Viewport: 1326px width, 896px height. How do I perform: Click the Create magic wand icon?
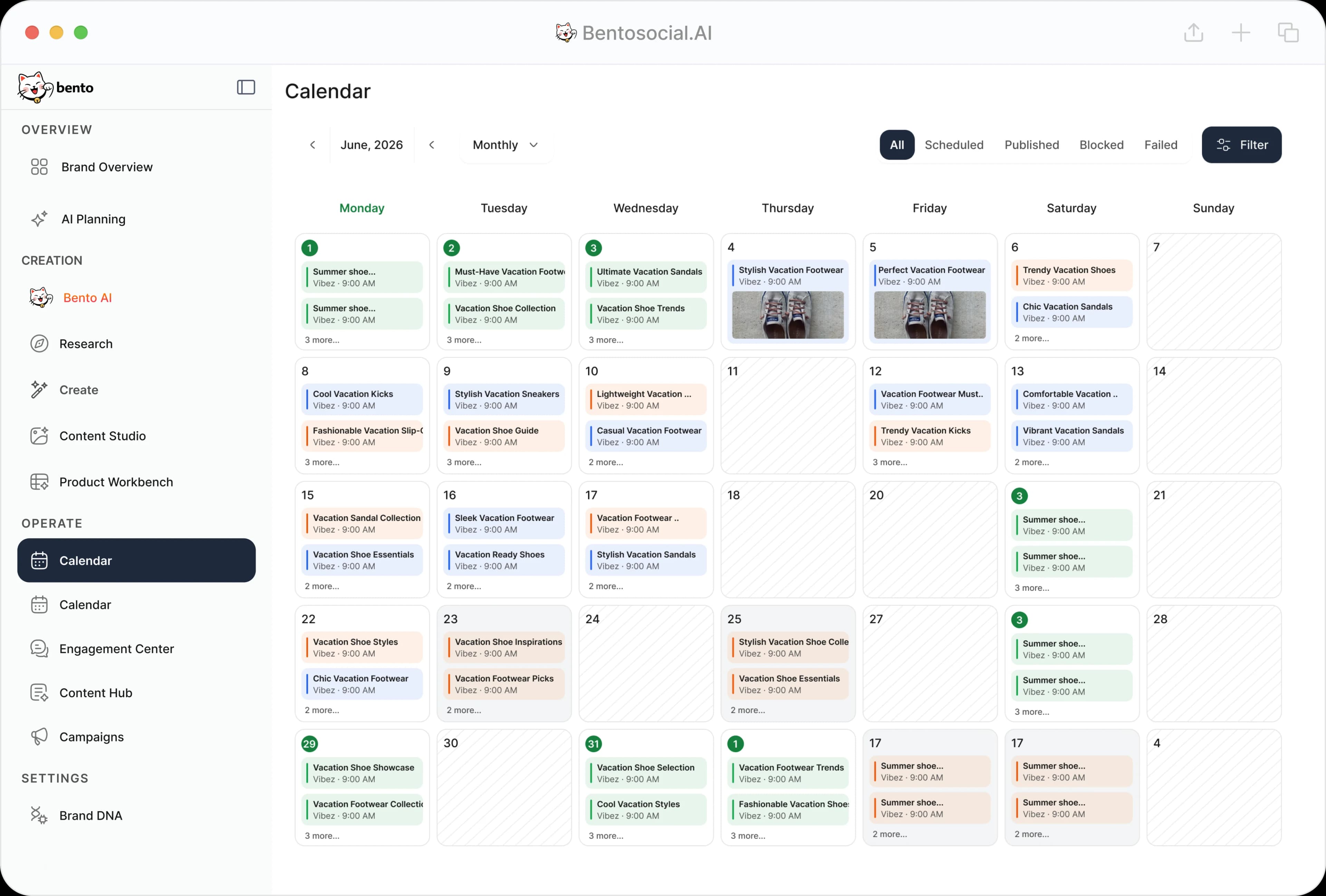coord(39,390)
